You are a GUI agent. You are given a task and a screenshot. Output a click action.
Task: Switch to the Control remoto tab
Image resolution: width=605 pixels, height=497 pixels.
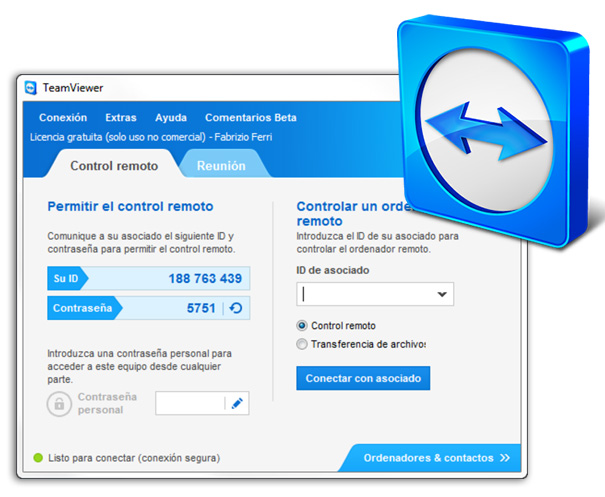pos(114,166)
